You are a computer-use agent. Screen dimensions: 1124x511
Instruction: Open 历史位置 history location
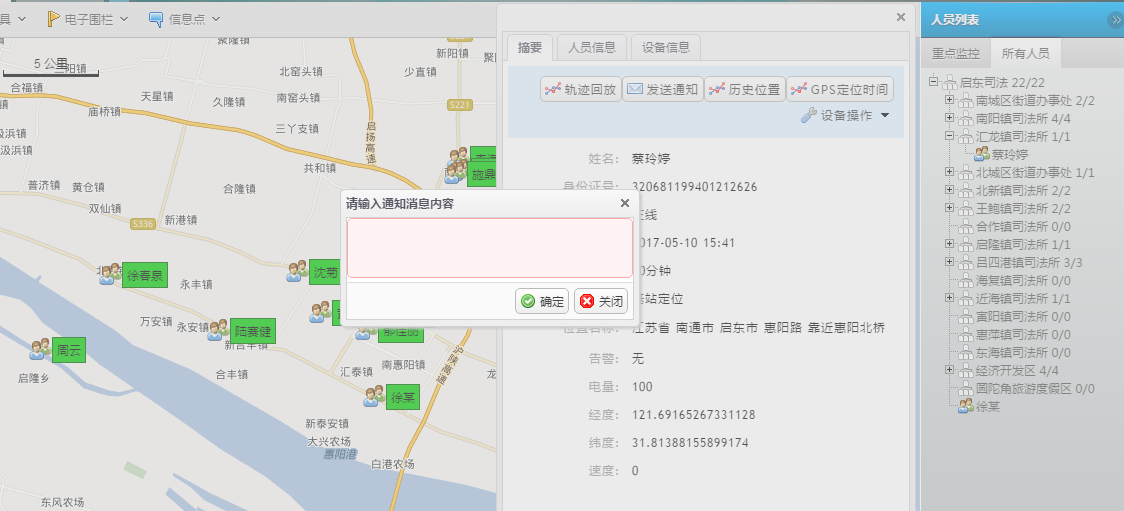(744, 89)
